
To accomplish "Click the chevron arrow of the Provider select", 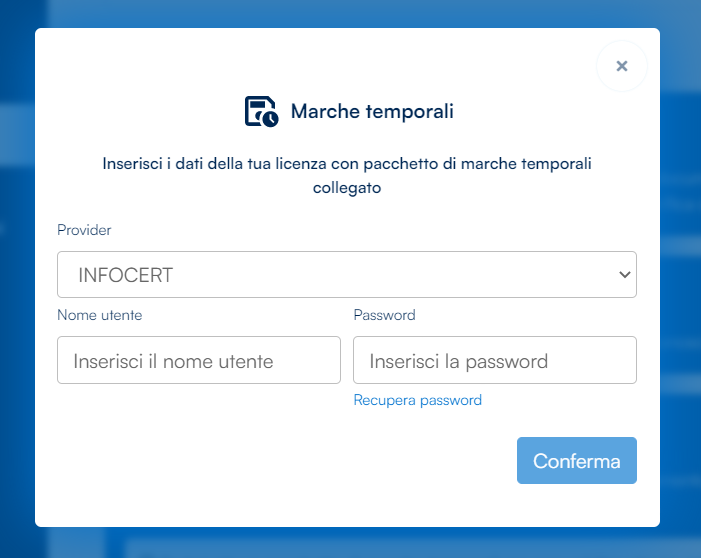I will tap(624, 274).
